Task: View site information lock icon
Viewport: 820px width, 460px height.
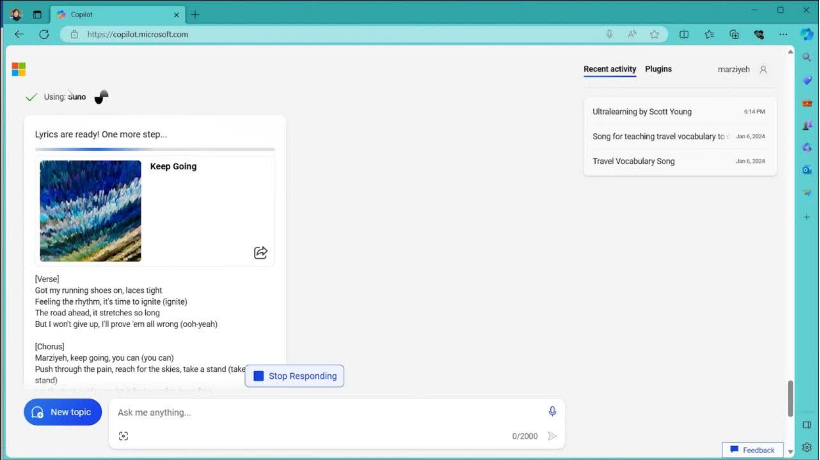Action: tap(74, 34)
